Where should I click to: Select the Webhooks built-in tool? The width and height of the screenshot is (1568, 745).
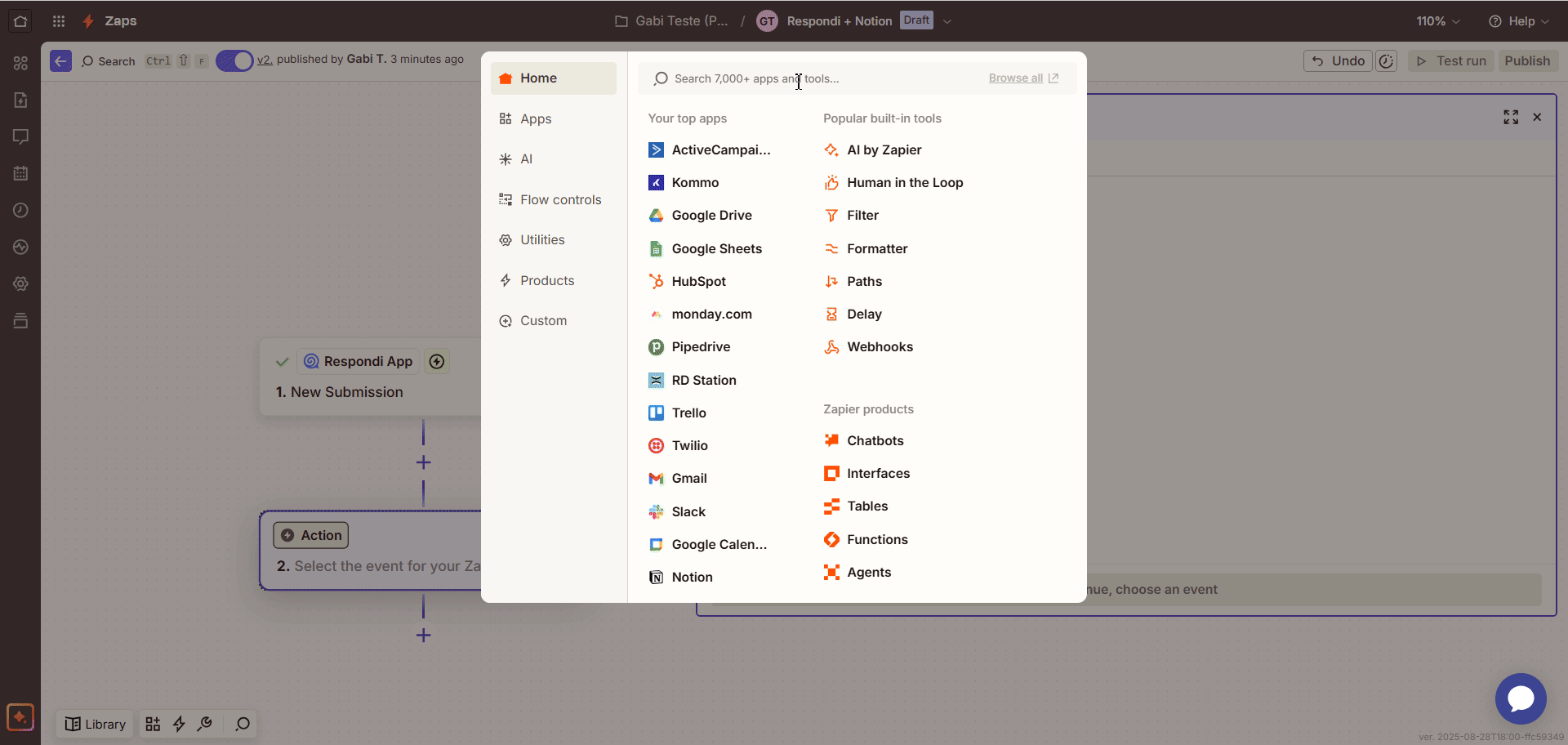tap(869, 347)
